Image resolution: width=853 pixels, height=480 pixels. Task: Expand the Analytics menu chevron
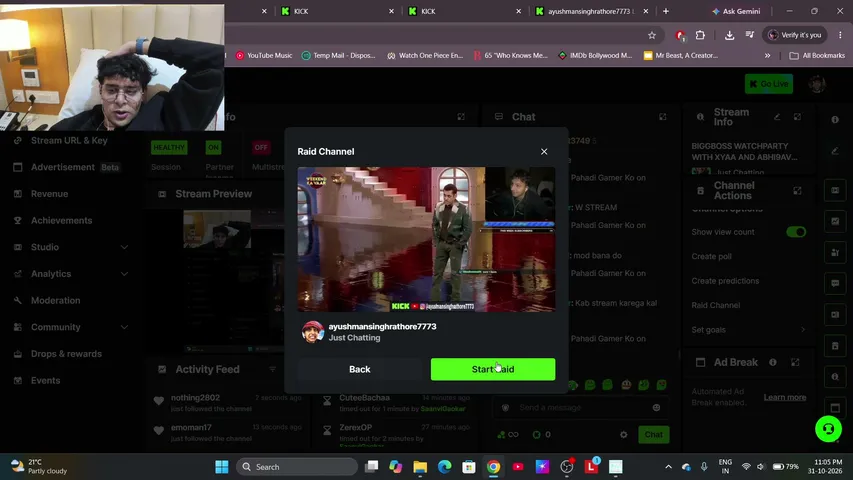(124, 274)
